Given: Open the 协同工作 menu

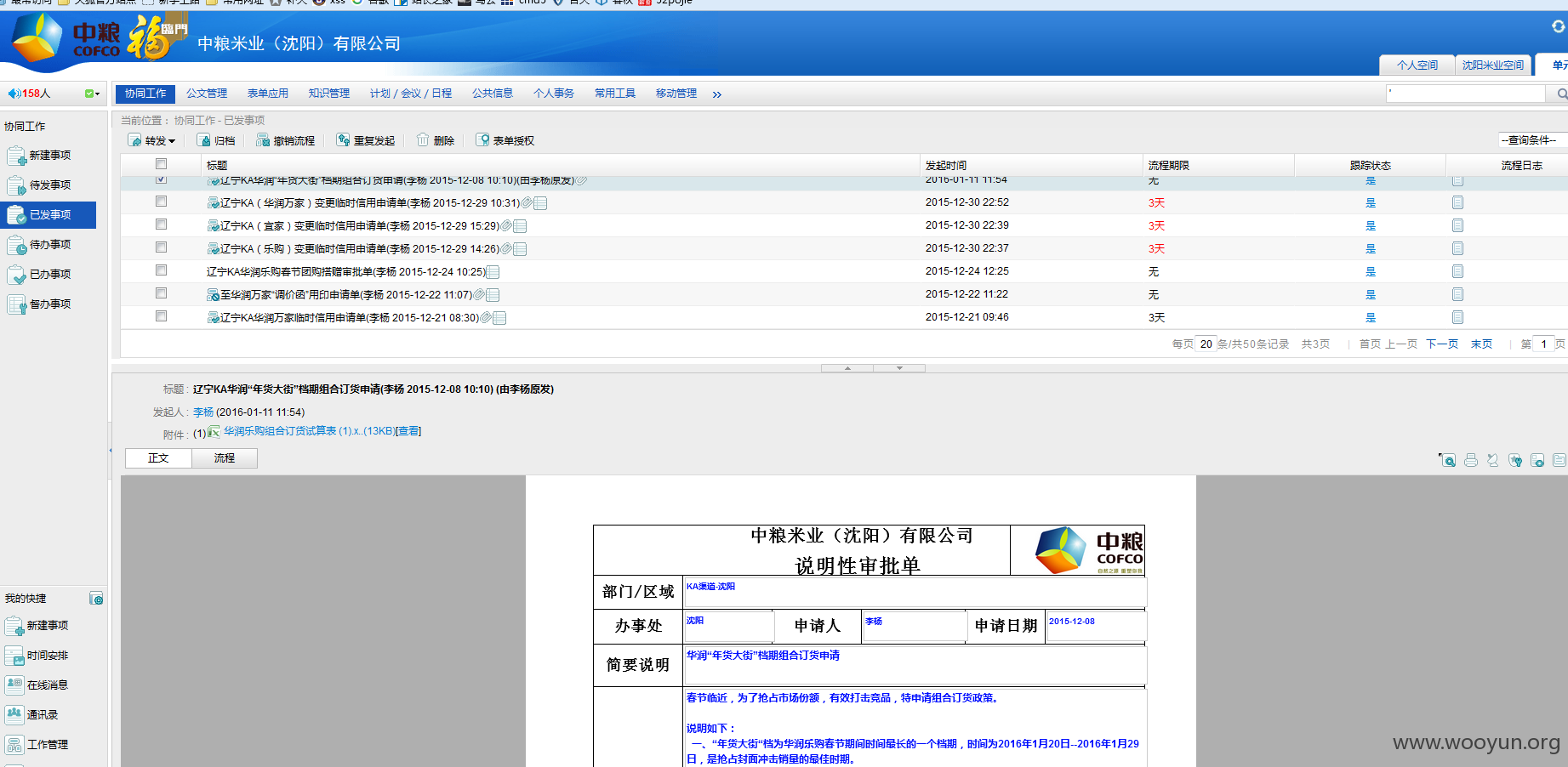Looking at the screenshot, I should point(145,94).
